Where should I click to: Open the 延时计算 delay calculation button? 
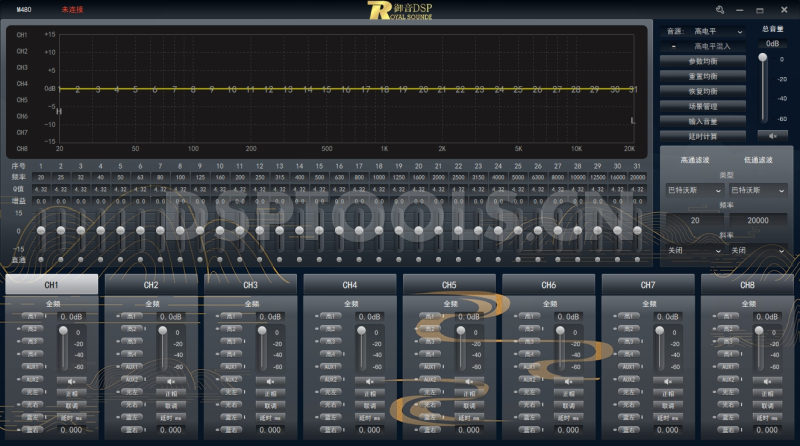click(703, 136)
